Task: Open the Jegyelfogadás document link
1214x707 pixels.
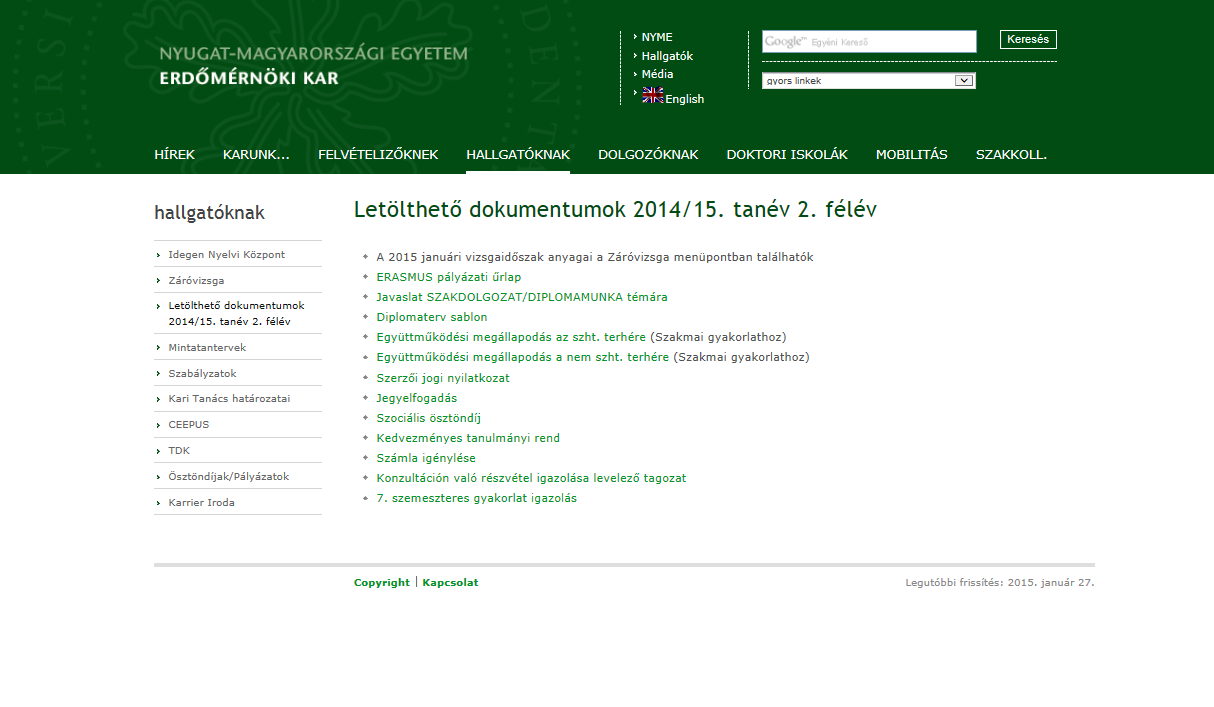Action: coord(417,397)
